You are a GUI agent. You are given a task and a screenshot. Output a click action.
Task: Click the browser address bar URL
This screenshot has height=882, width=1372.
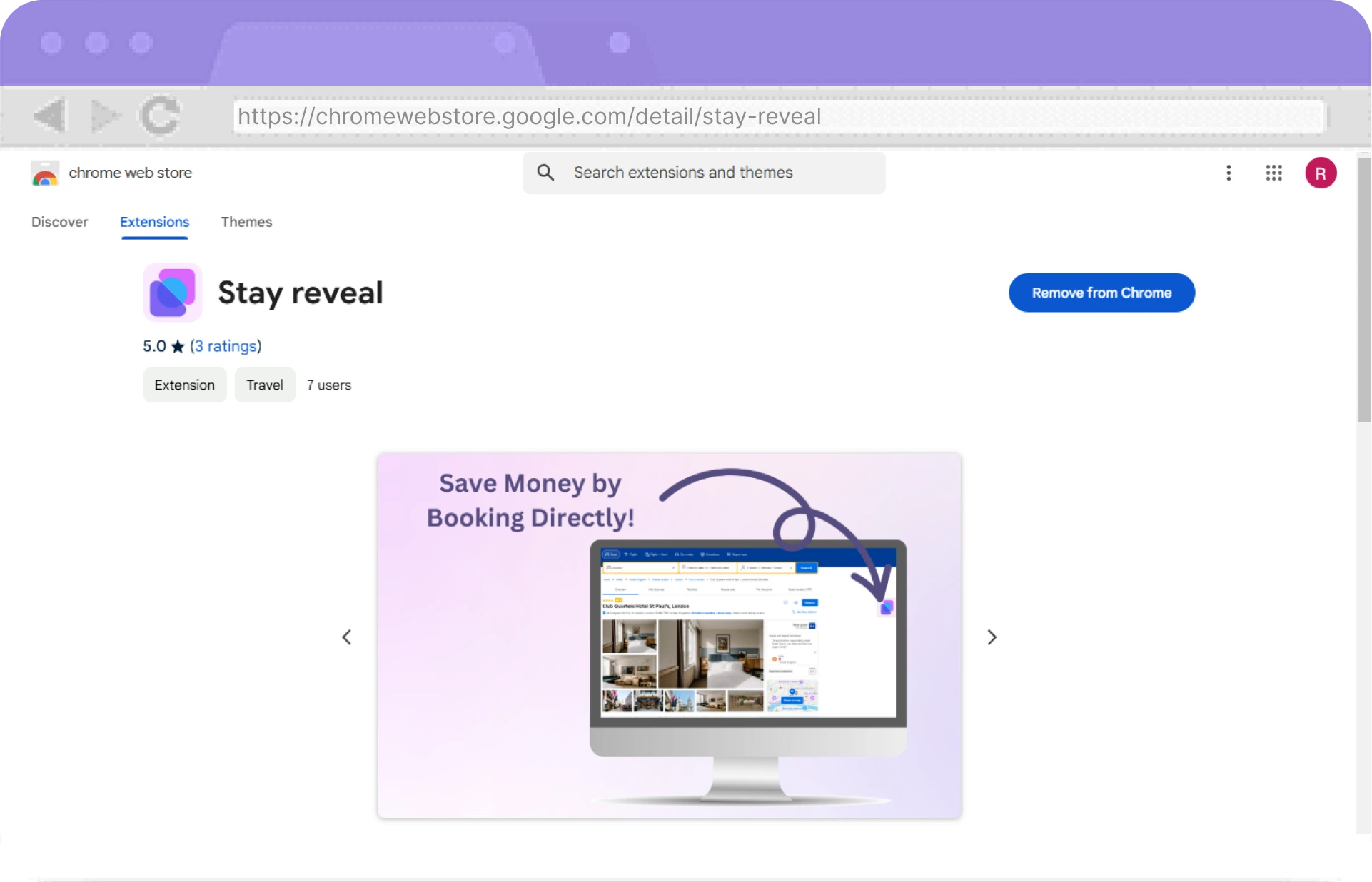(780, 116)
